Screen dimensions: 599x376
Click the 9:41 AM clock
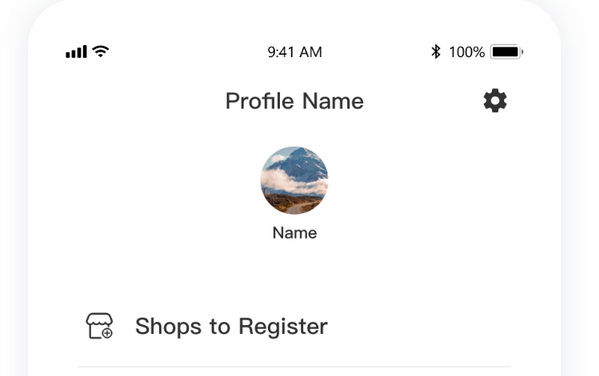[295, 52]
